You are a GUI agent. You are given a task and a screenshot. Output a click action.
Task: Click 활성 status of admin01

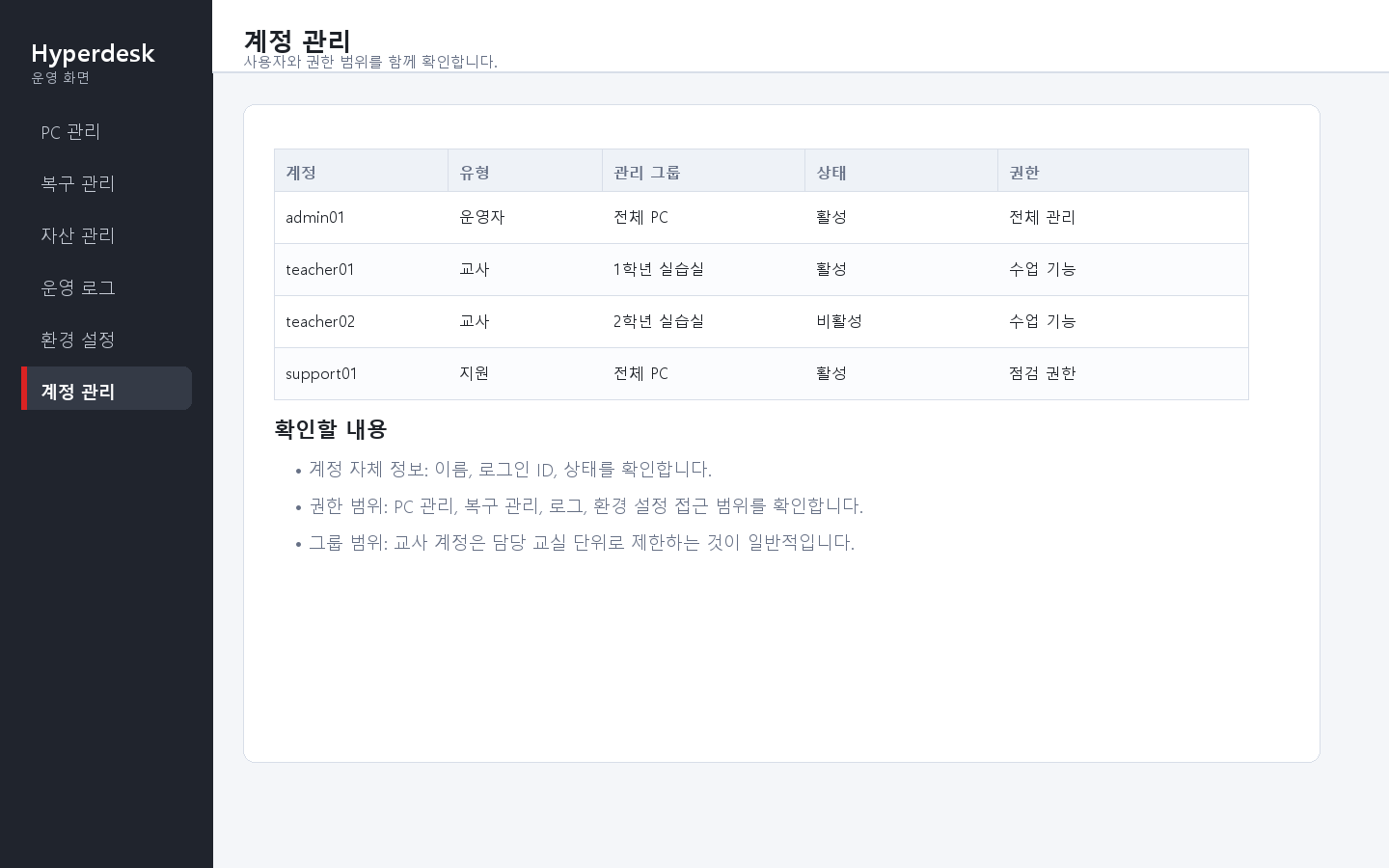click(x=902, y=218)
